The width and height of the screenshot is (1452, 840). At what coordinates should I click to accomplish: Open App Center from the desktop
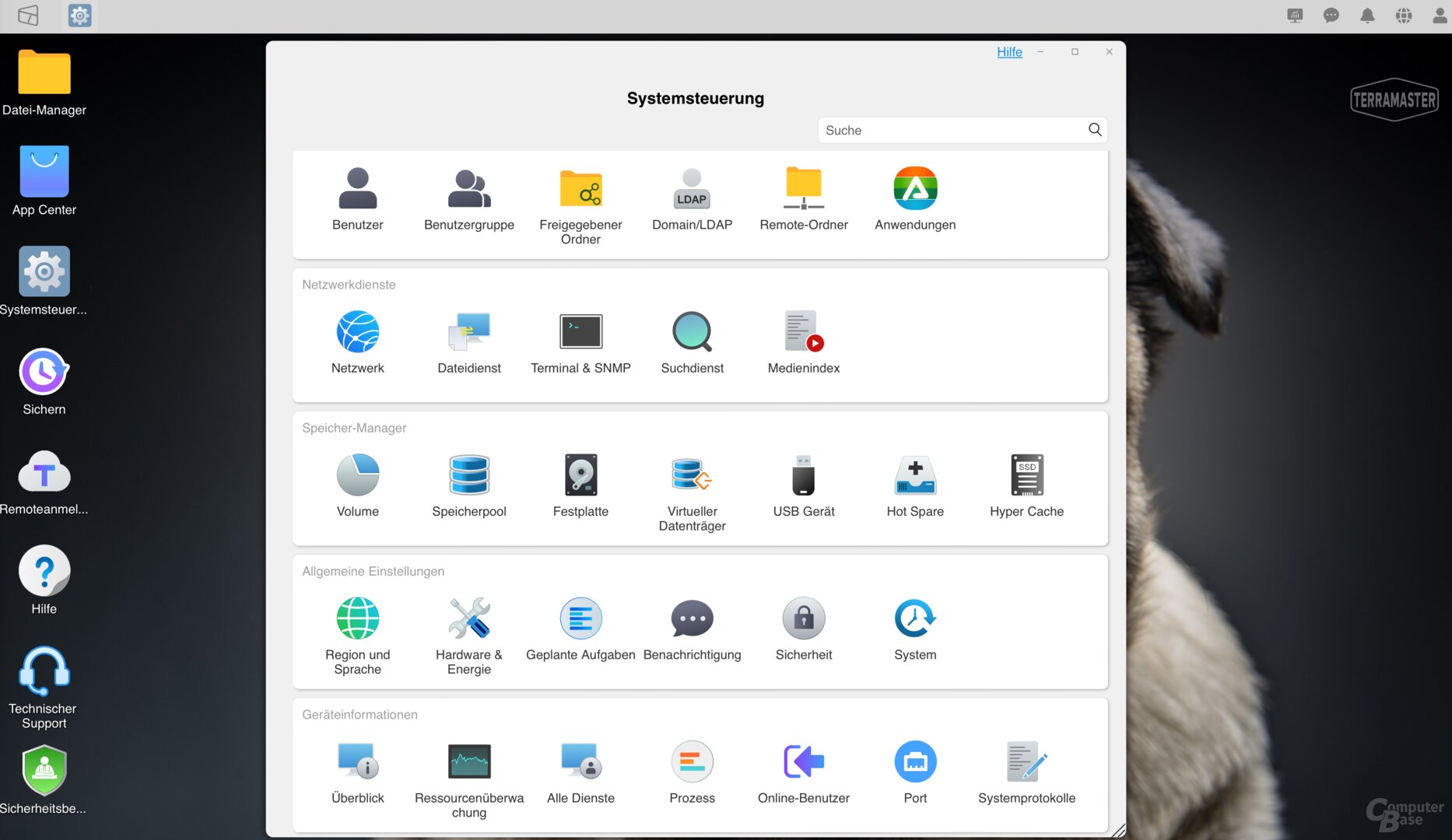[44, 173]
